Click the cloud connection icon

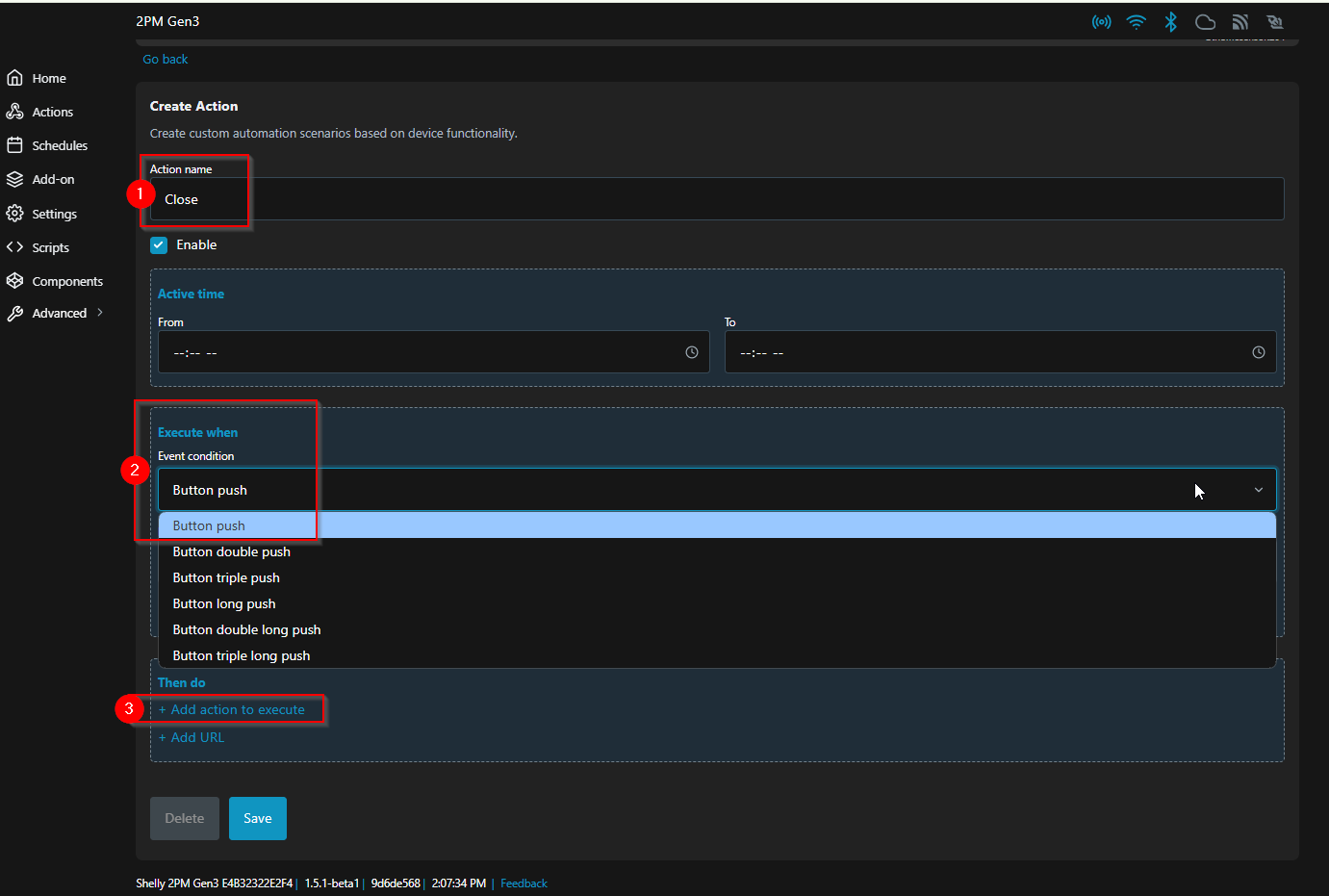(1205, 22)
